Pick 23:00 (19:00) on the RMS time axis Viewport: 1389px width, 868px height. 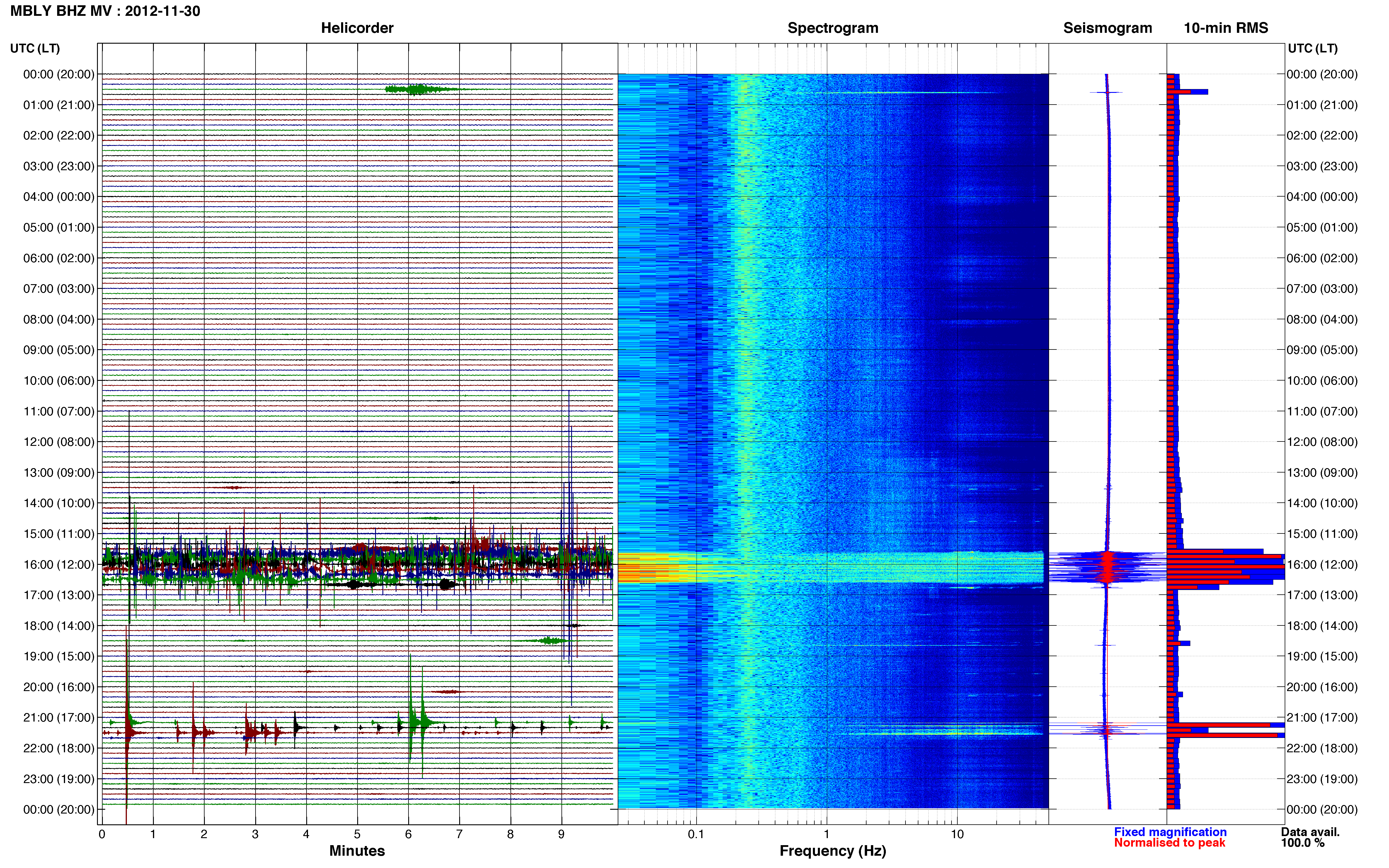(1322, 779)
